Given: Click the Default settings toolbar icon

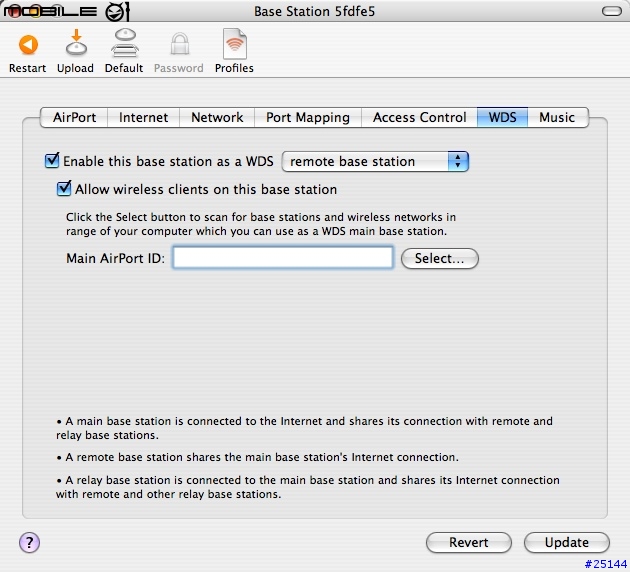Looking at the screenshot, I should pos(125,43).
